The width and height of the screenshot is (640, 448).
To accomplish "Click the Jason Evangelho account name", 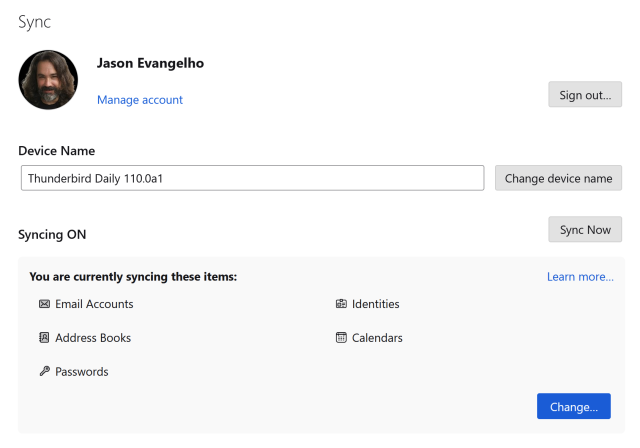I will [x=150, y=63].
